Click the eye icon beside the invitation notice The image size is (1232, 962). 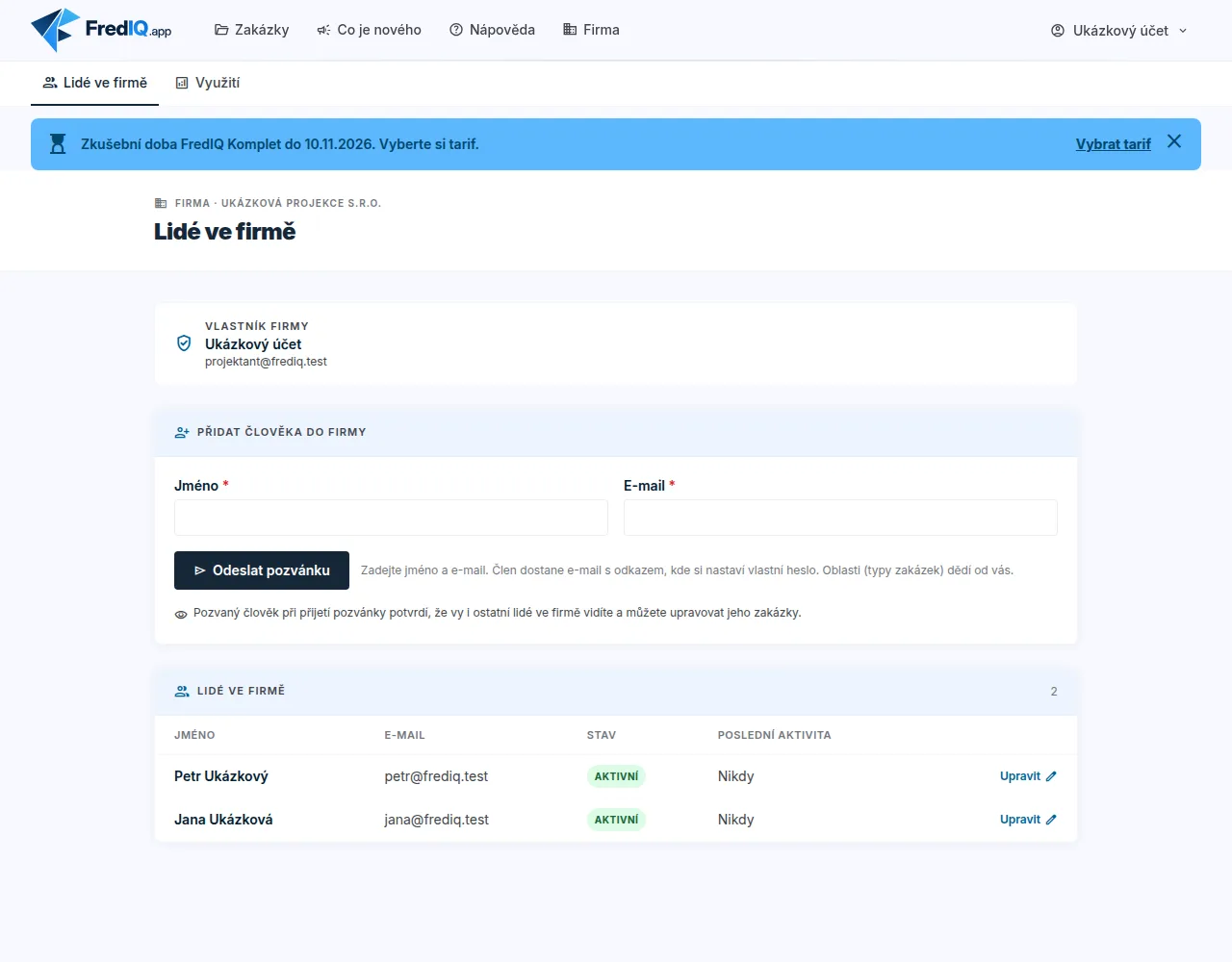pyautogui.click(x=181, y=614)
